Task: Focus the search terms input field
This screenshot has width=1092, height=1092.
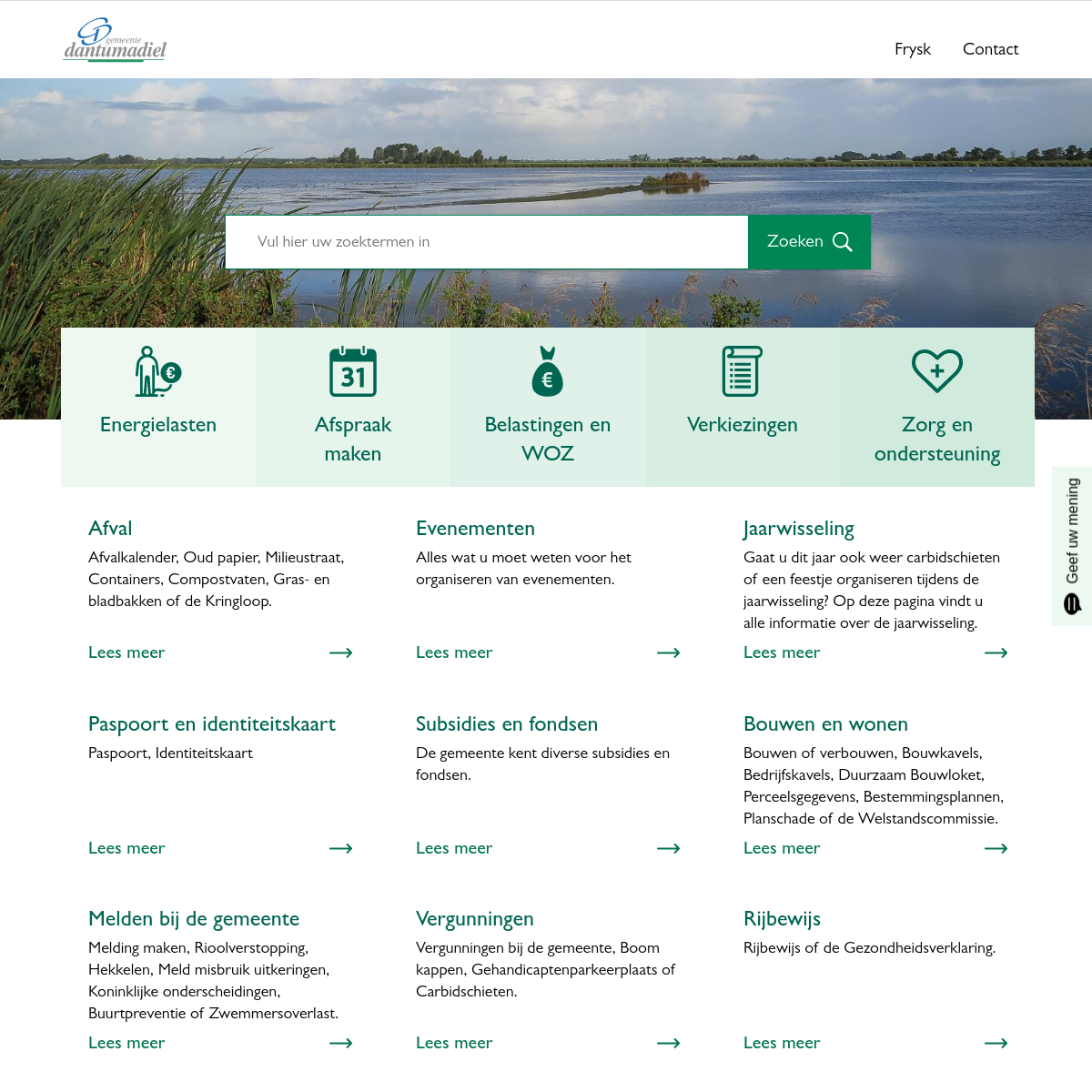Action: coord(487,242)
